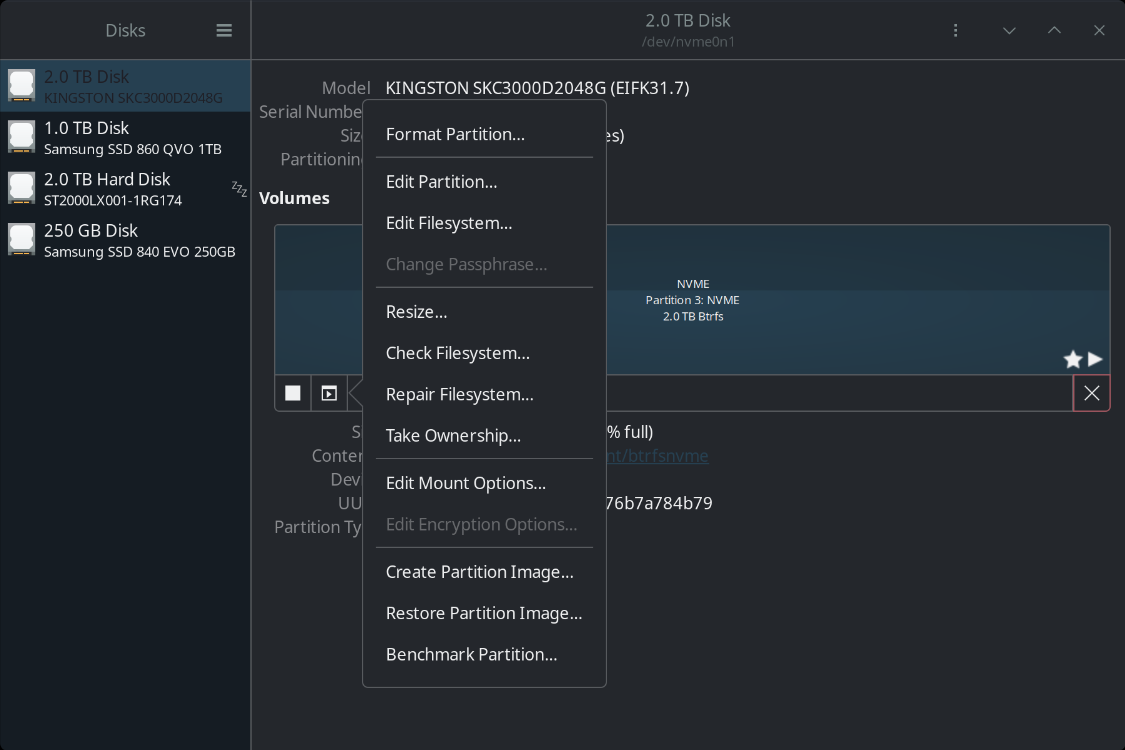Select the 1.0 TB Samsung 860 QVO disk
The height and width of the screenshot is (750, 1125).
tap(125, 138)
